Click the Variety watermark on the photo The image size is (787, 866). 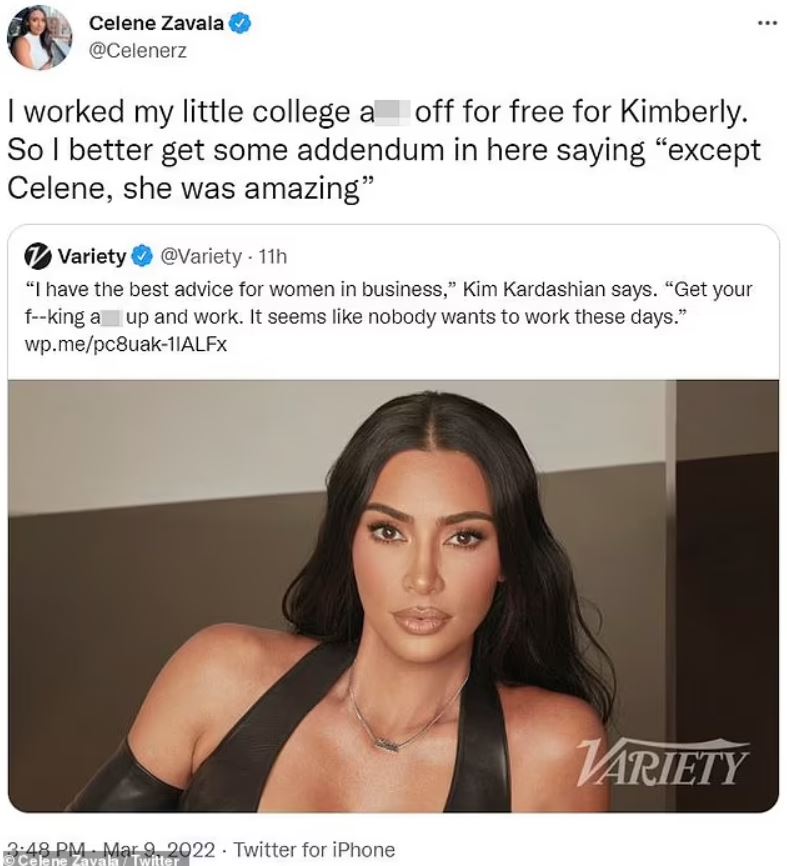coord(661,762)
